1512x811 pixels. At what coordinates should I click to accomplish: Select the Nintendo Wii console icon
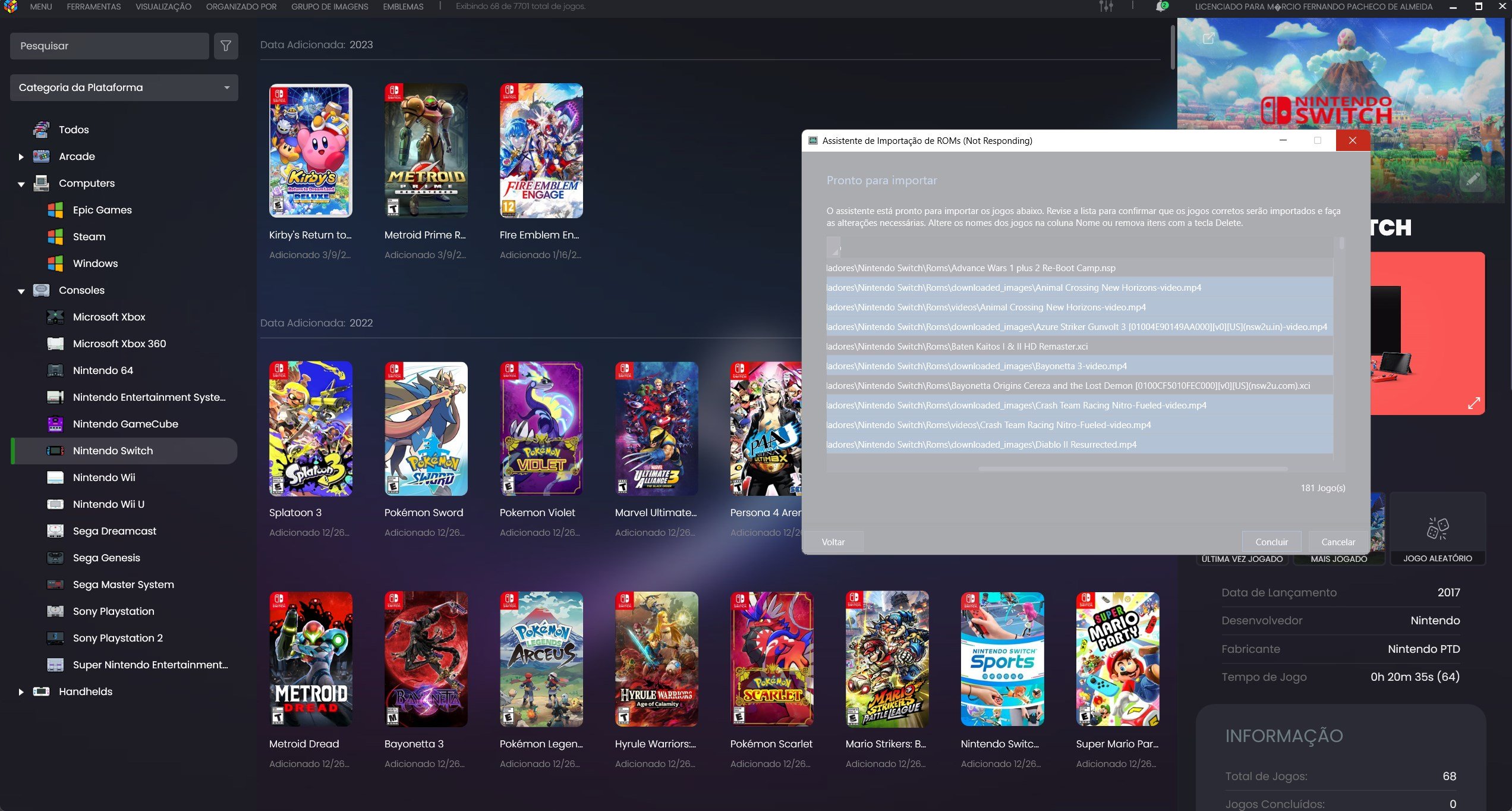tap(55, 477)
